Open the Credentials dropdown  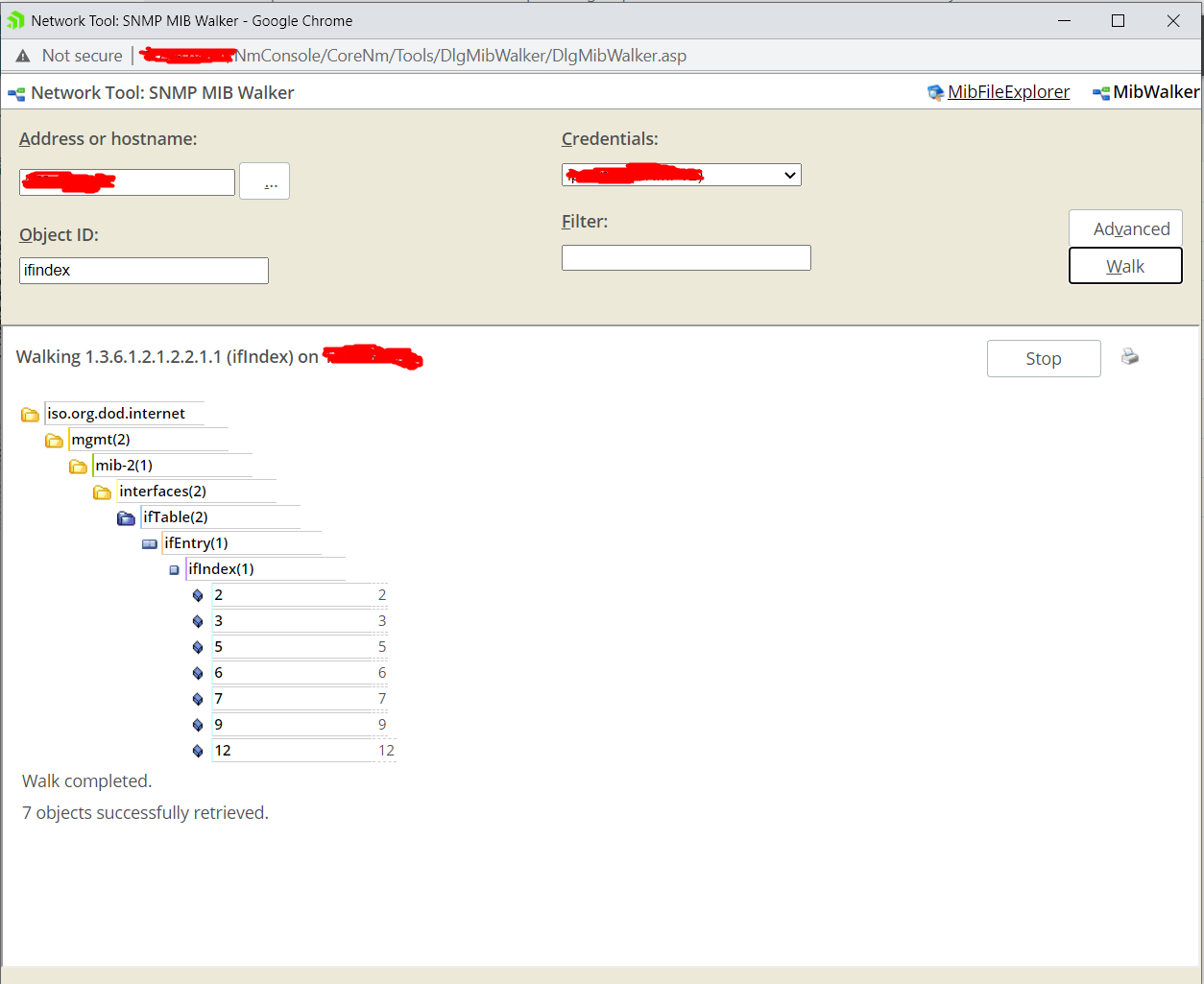(x=682, y=175)
